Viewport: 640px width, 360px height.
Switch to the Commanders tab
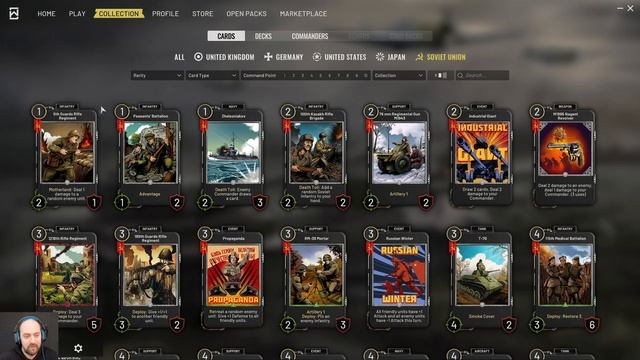click(x=310, y=36)
